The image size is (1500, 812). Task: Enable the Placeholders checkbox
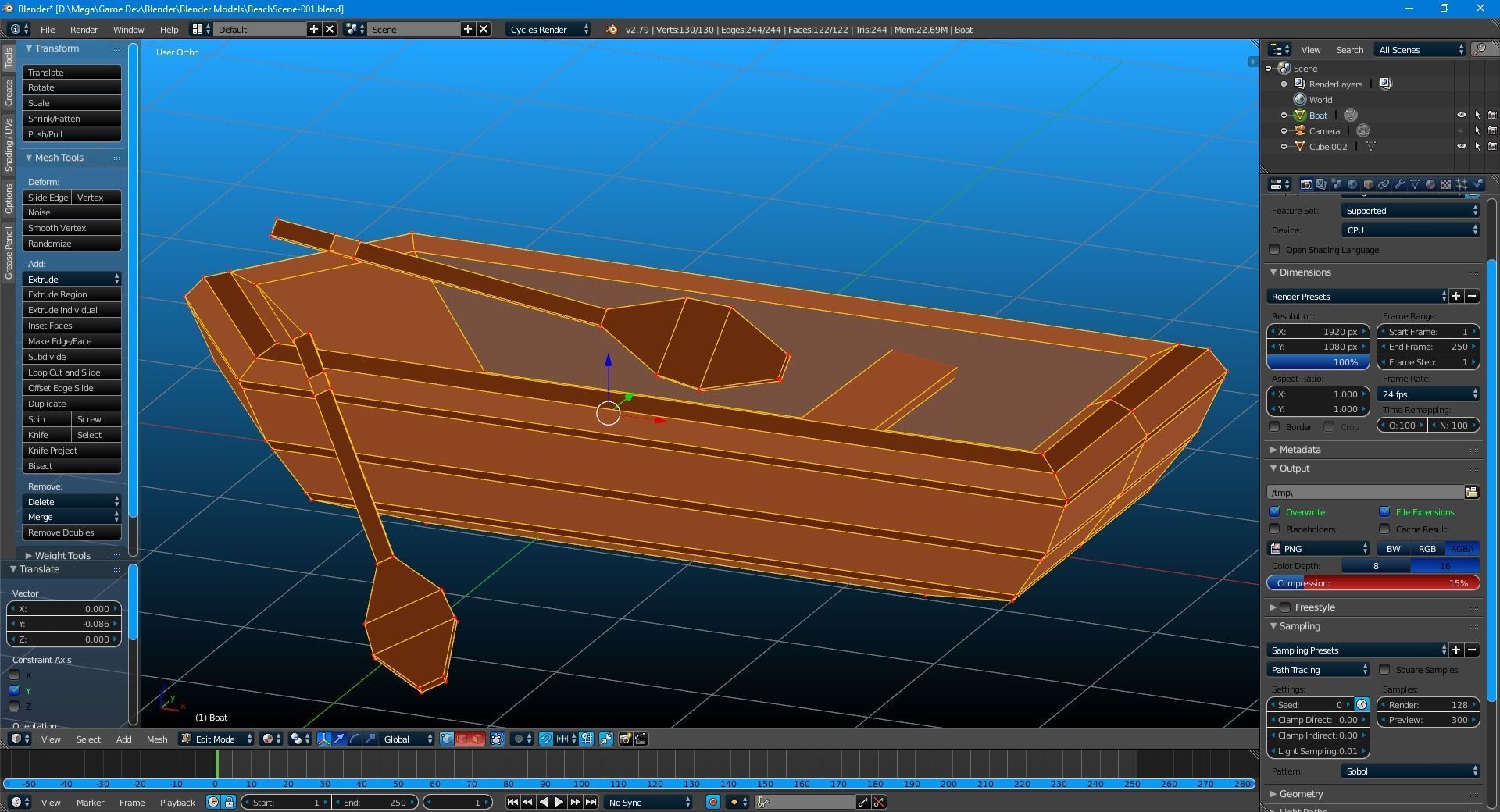click(1275, 529)
